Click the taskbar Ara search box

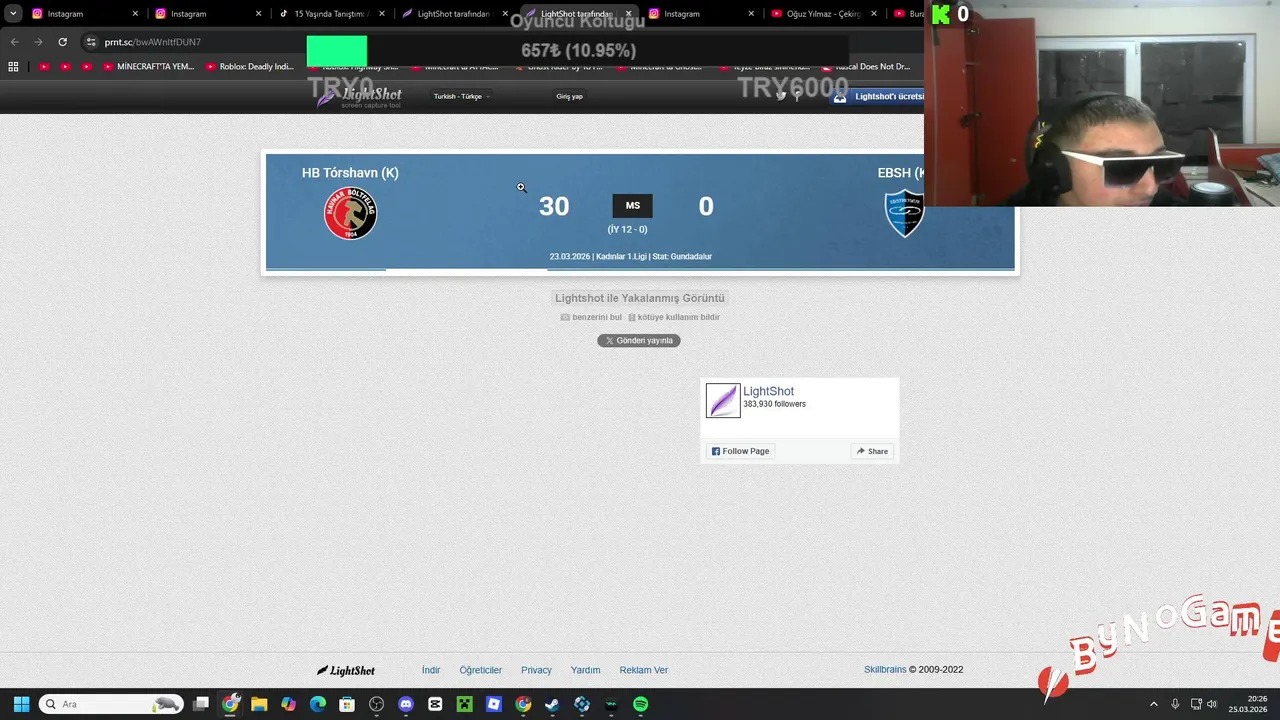pos(112,704)
